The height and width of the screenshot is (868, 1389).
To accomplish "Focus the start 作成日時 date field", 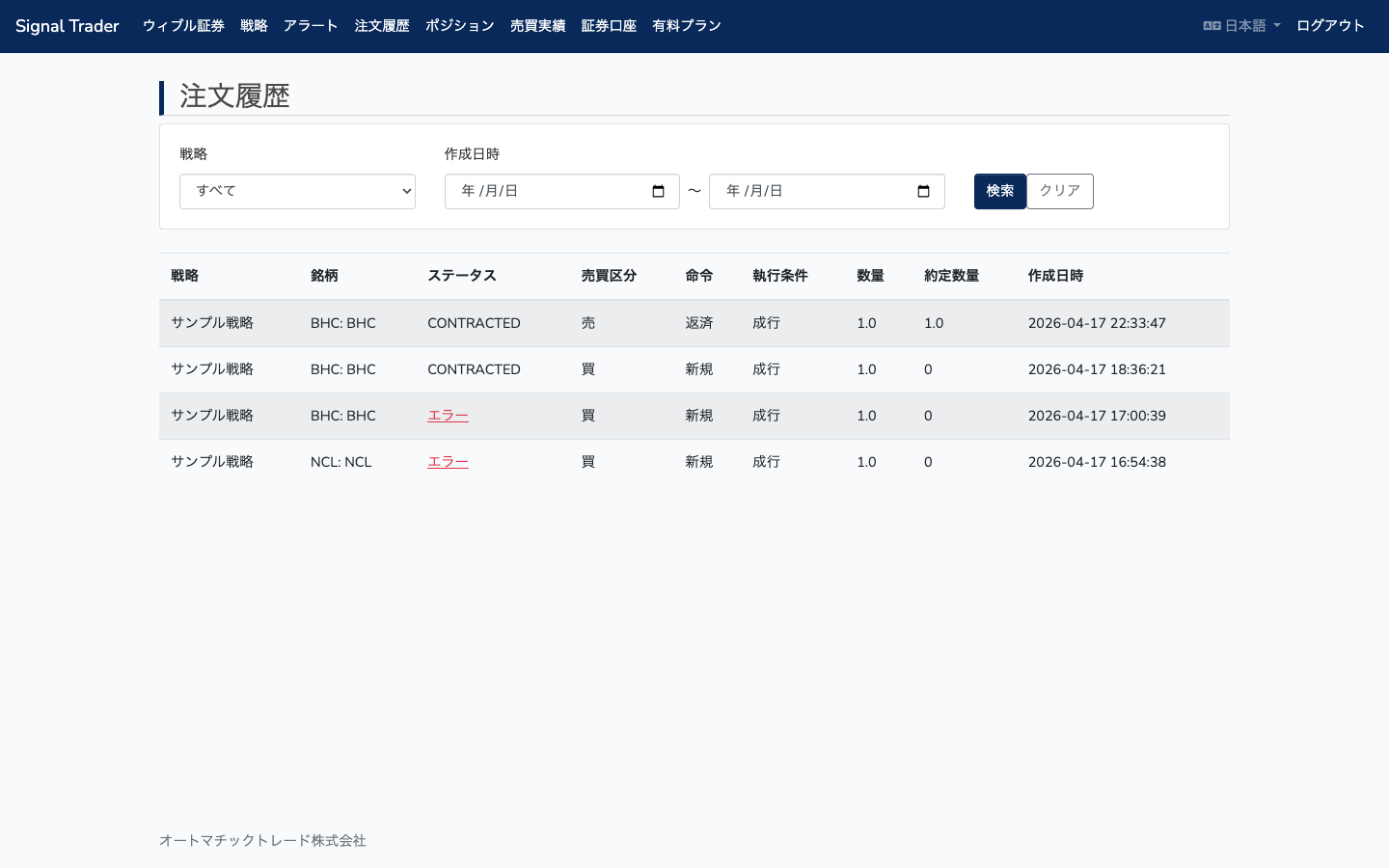I will pos(562,191).
